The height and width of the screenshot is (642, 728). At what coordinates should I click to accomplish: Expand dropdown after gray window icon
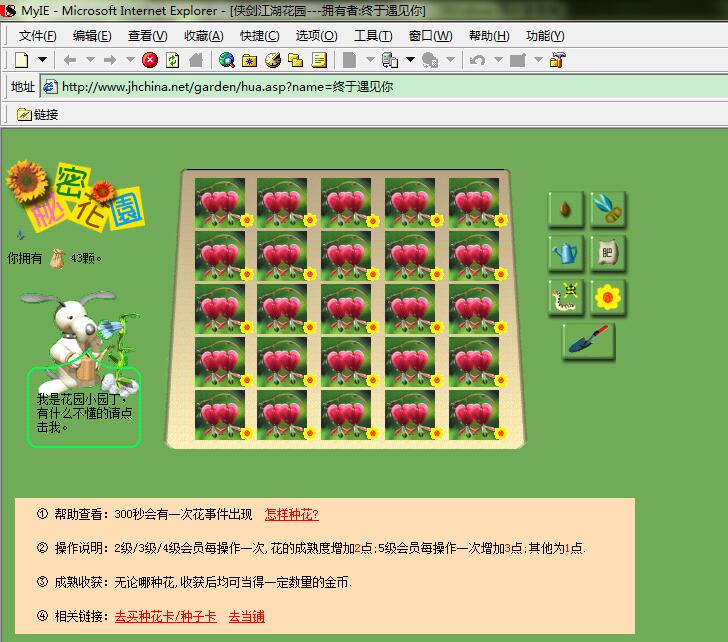coord(538,59)
